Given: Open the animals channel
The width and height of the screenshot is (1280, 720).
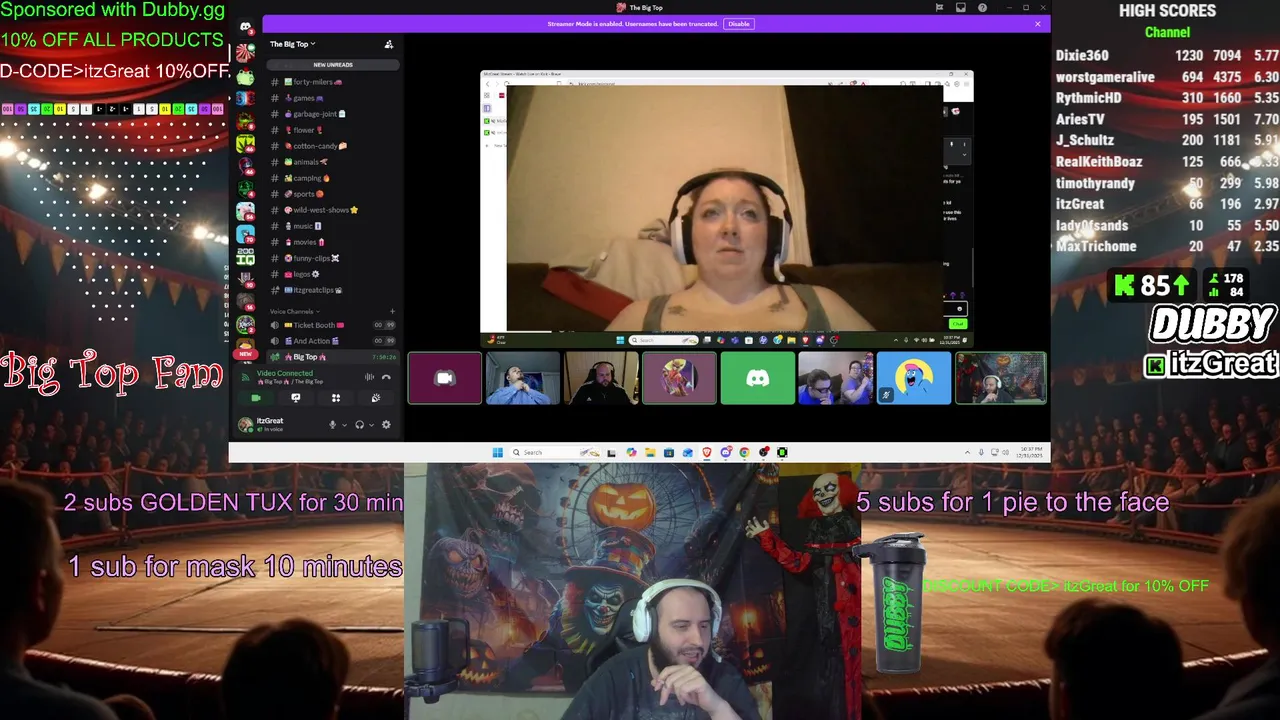Looking at the screenshot, I should 333,162.
